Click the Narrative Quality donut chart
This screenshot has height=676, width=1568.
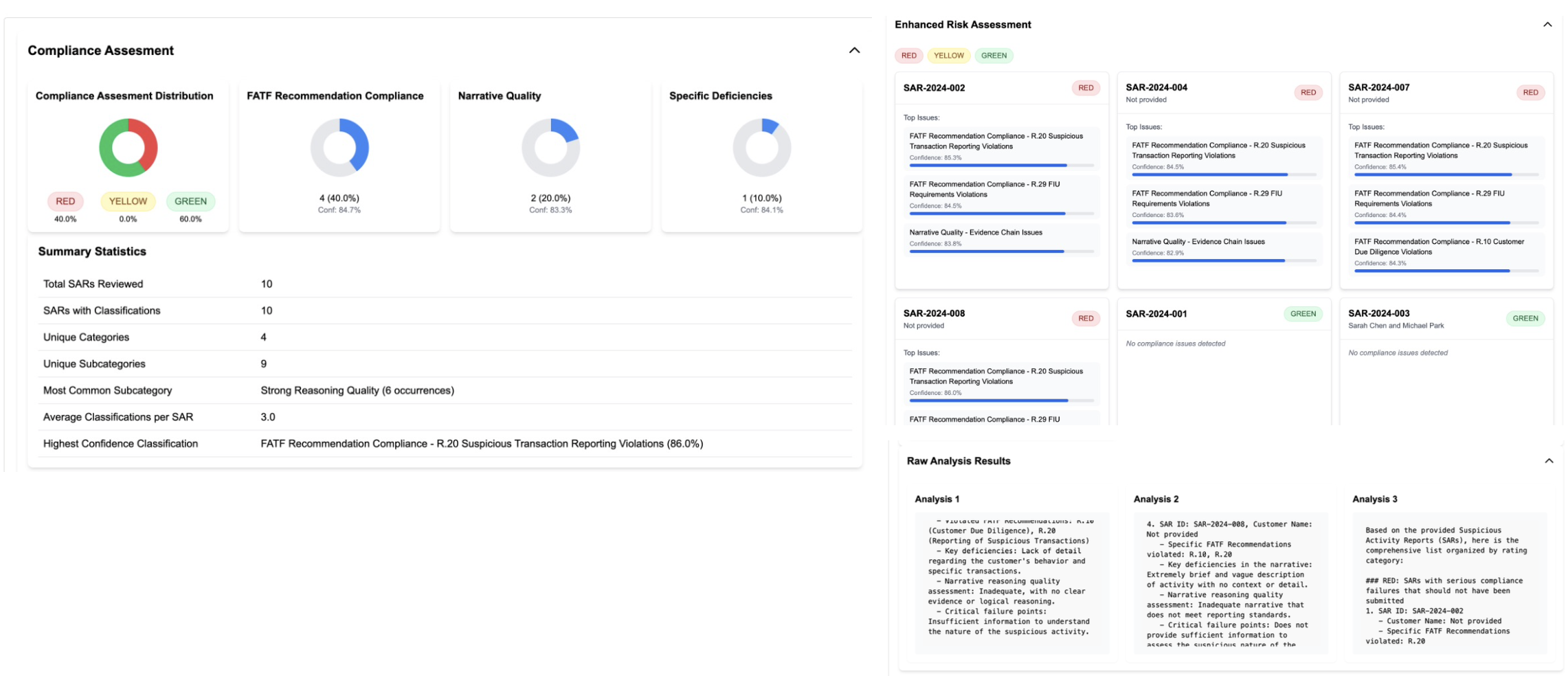click(551, 147)
